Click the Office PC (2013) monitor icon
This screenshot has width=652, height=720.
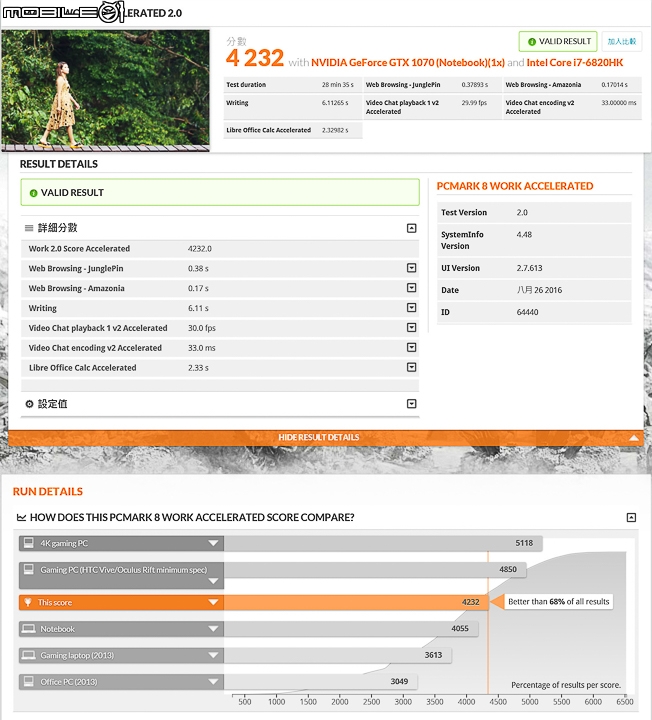(x=28, y=681)
